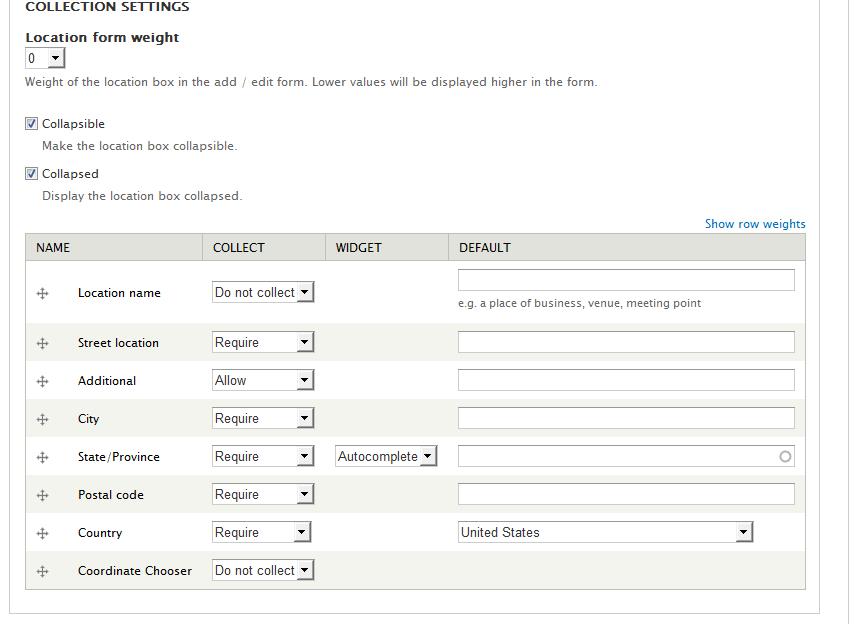
Task: Open the Autocomplete widget dropdown
Action: tap(386, 456)
